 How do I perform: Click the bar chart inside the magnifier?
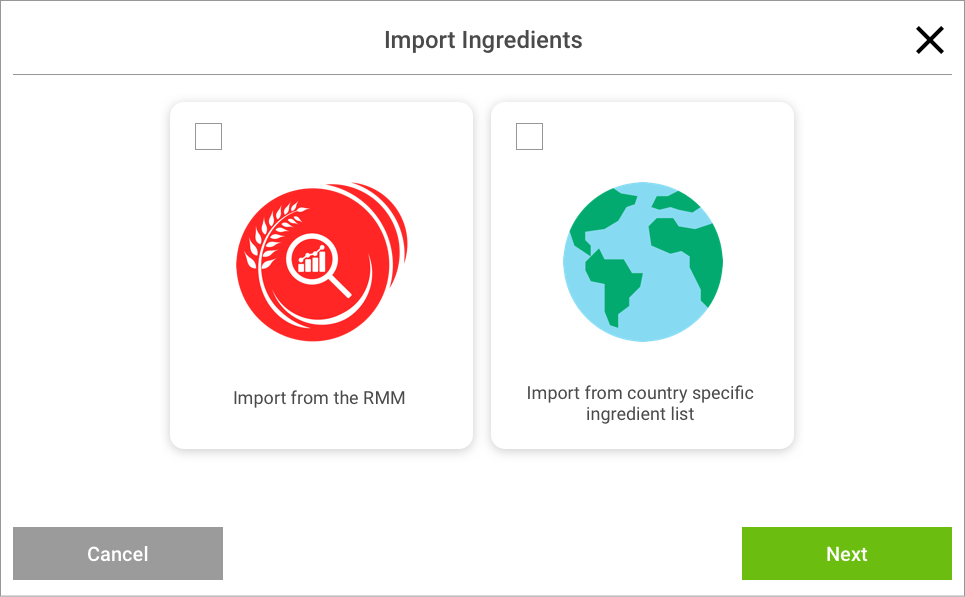click(312, 260)
